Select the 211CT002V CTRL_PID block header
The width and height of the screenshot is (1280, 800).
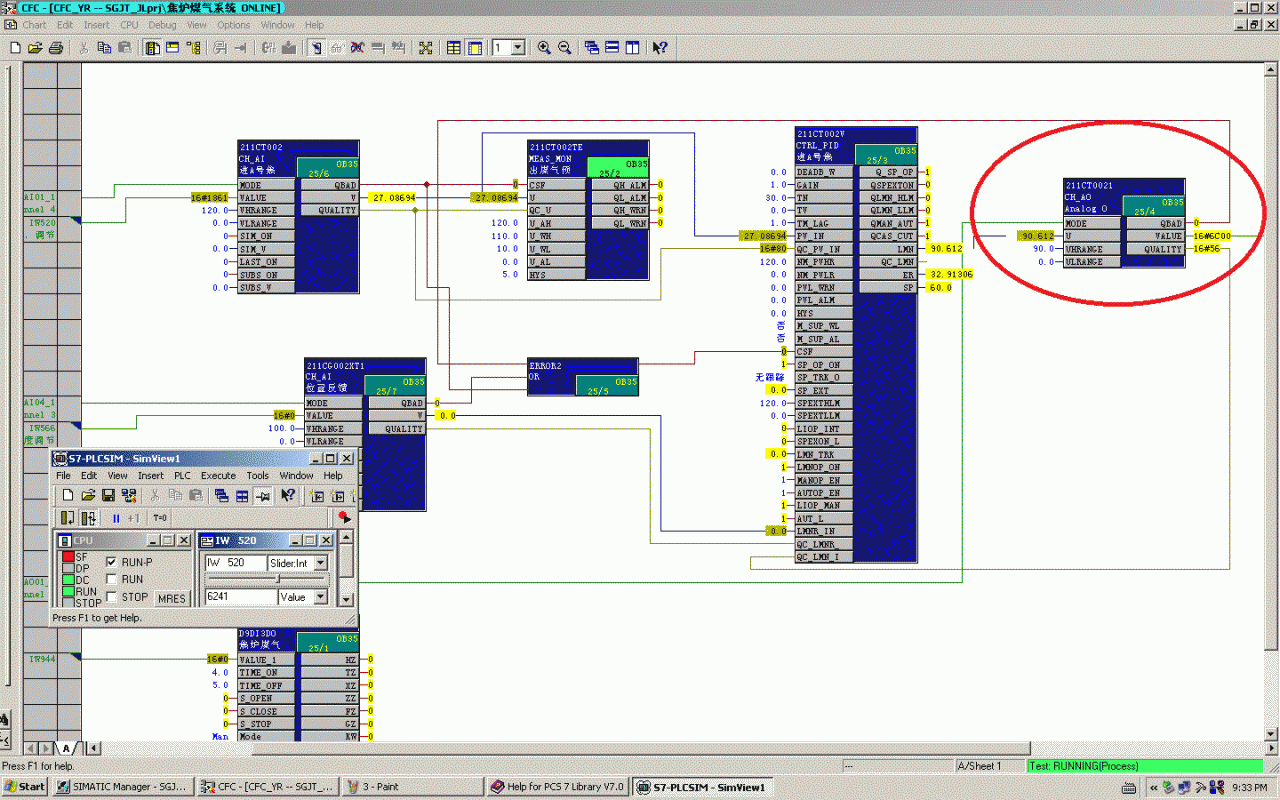point(856,145)
